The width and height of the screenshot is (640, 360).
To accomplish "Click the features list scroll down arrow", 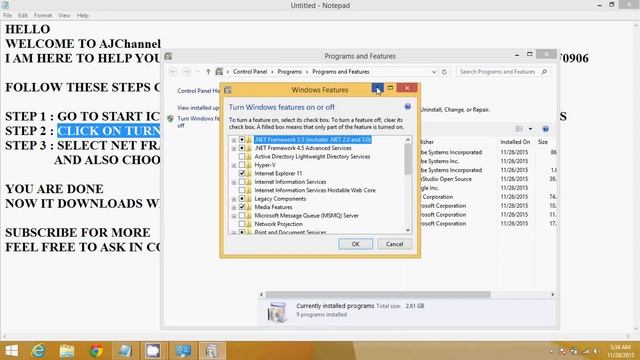I will (408, 230).
